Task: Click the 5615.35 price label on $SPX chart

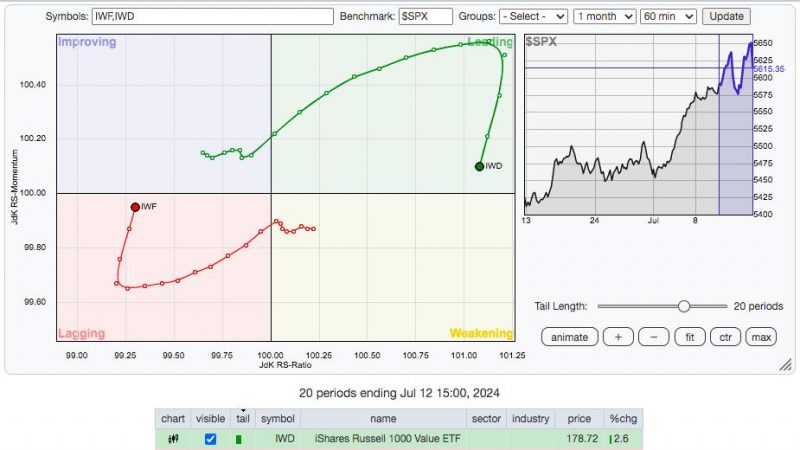Action: click(769, 69)
